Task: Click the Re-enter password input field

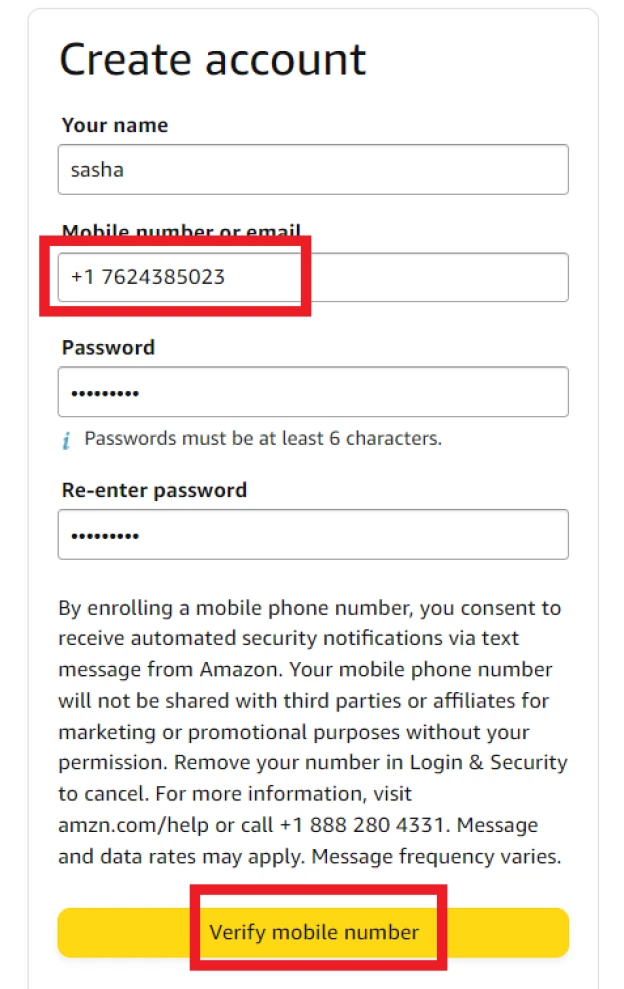Action: click(313, 534)
